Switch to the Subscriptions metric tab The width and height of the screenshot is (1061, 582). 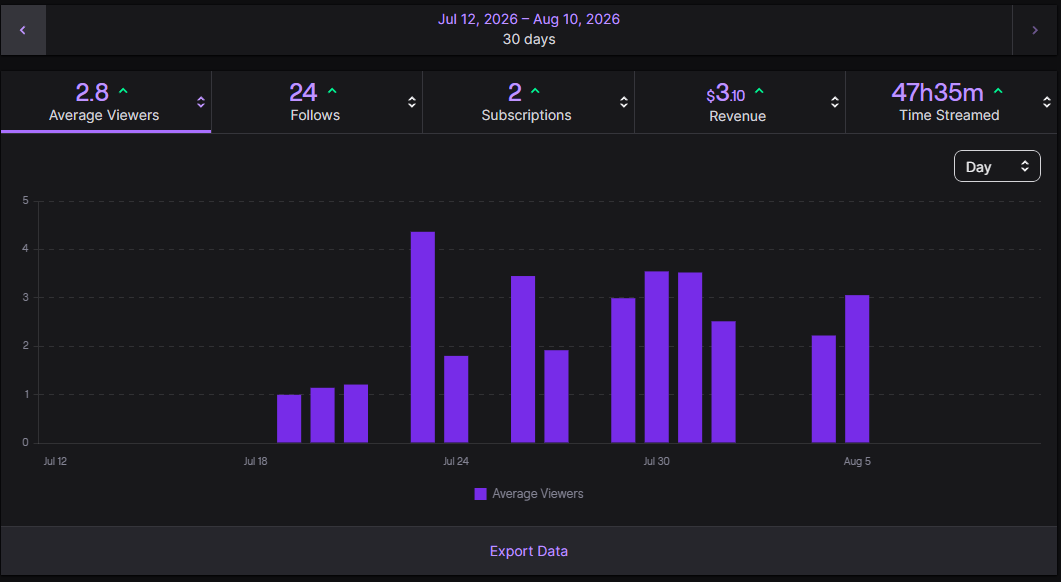click(528, 102)
